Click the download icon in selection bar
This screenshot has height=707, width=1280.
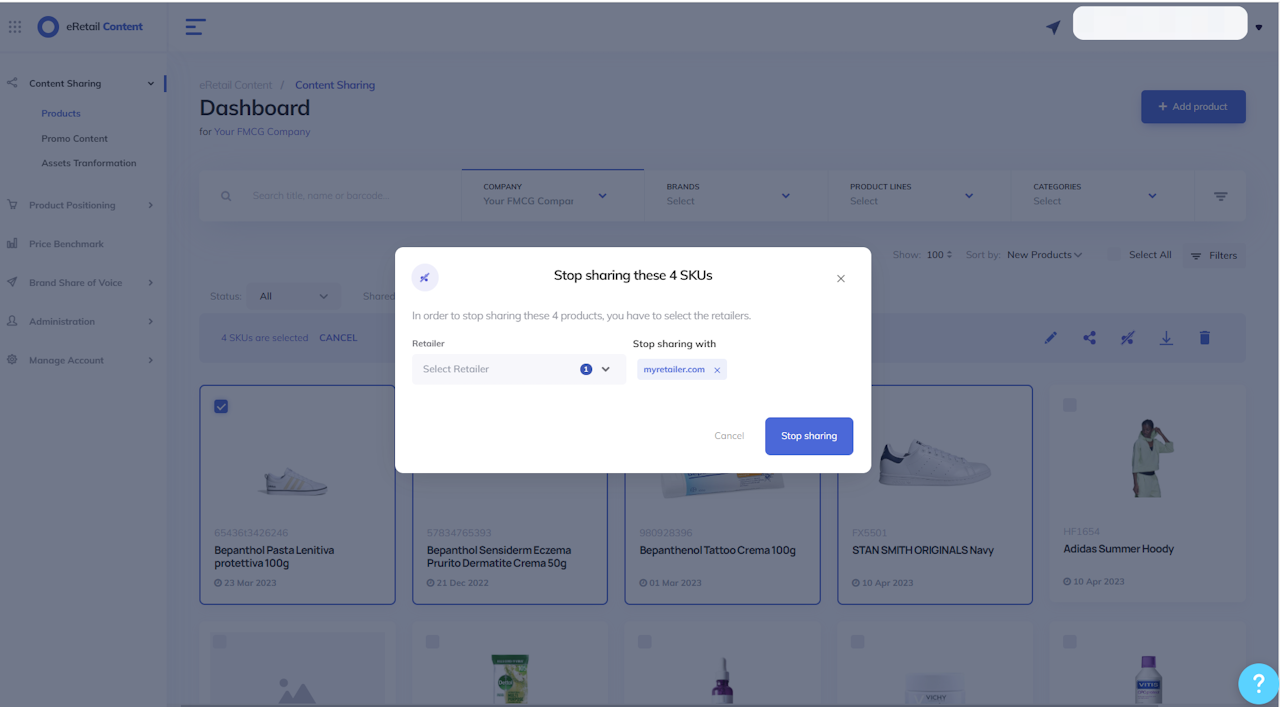pos(1166,338)
